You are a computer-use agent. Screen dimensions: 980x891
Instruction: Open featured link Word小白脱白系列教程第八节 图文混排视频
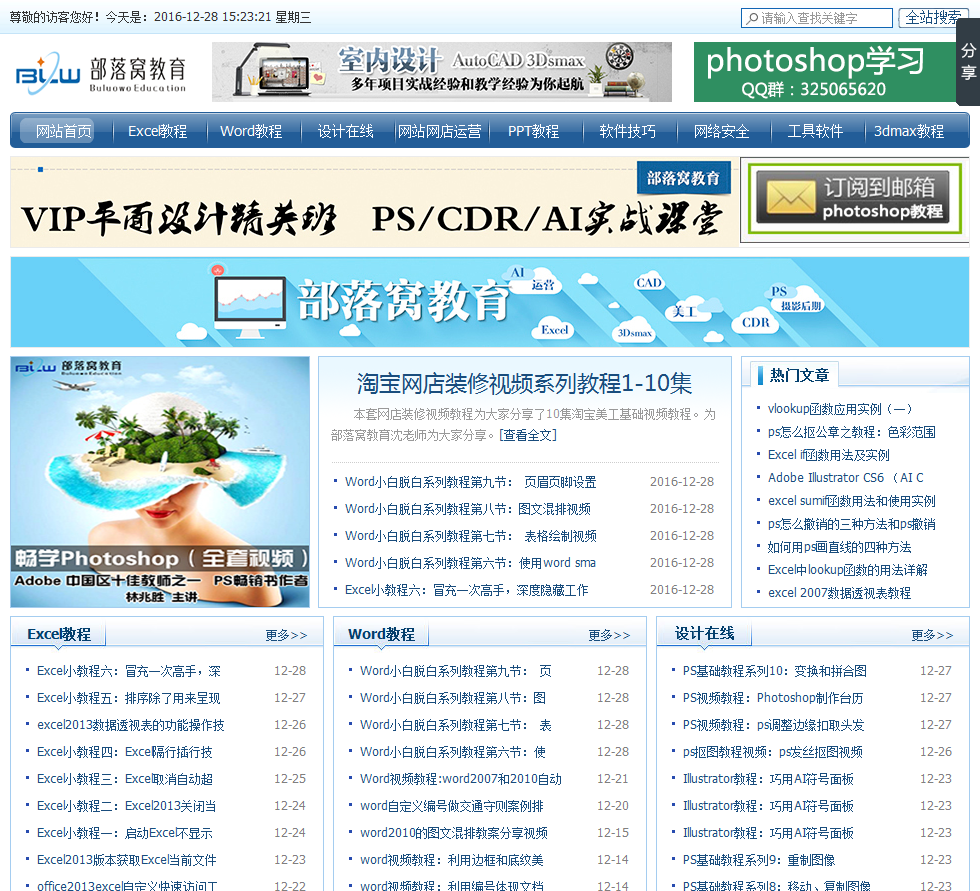(x=468, y=509)
